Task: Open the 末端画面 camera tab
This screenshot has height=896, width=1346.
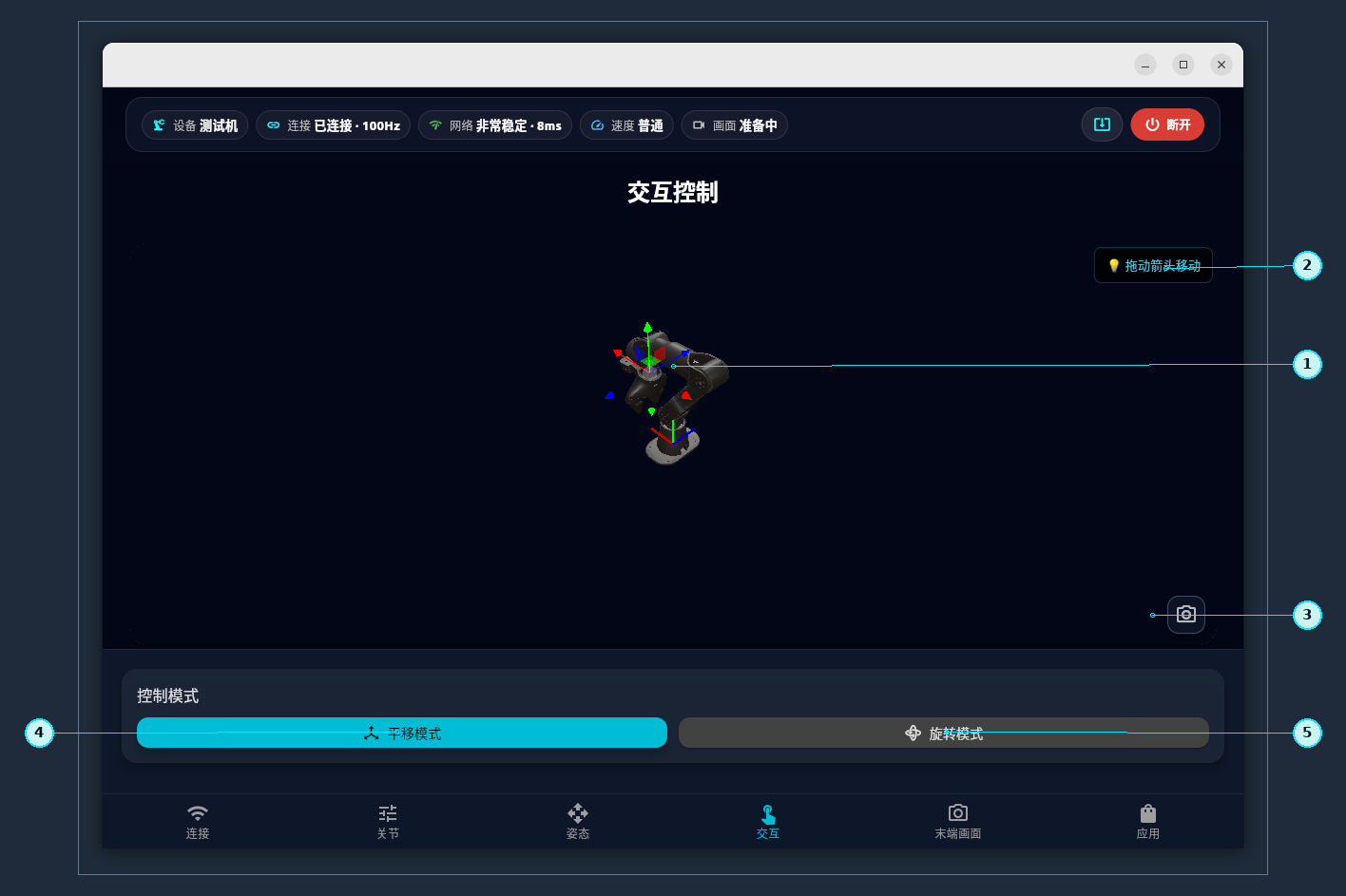Action: (x=958, y=822)
